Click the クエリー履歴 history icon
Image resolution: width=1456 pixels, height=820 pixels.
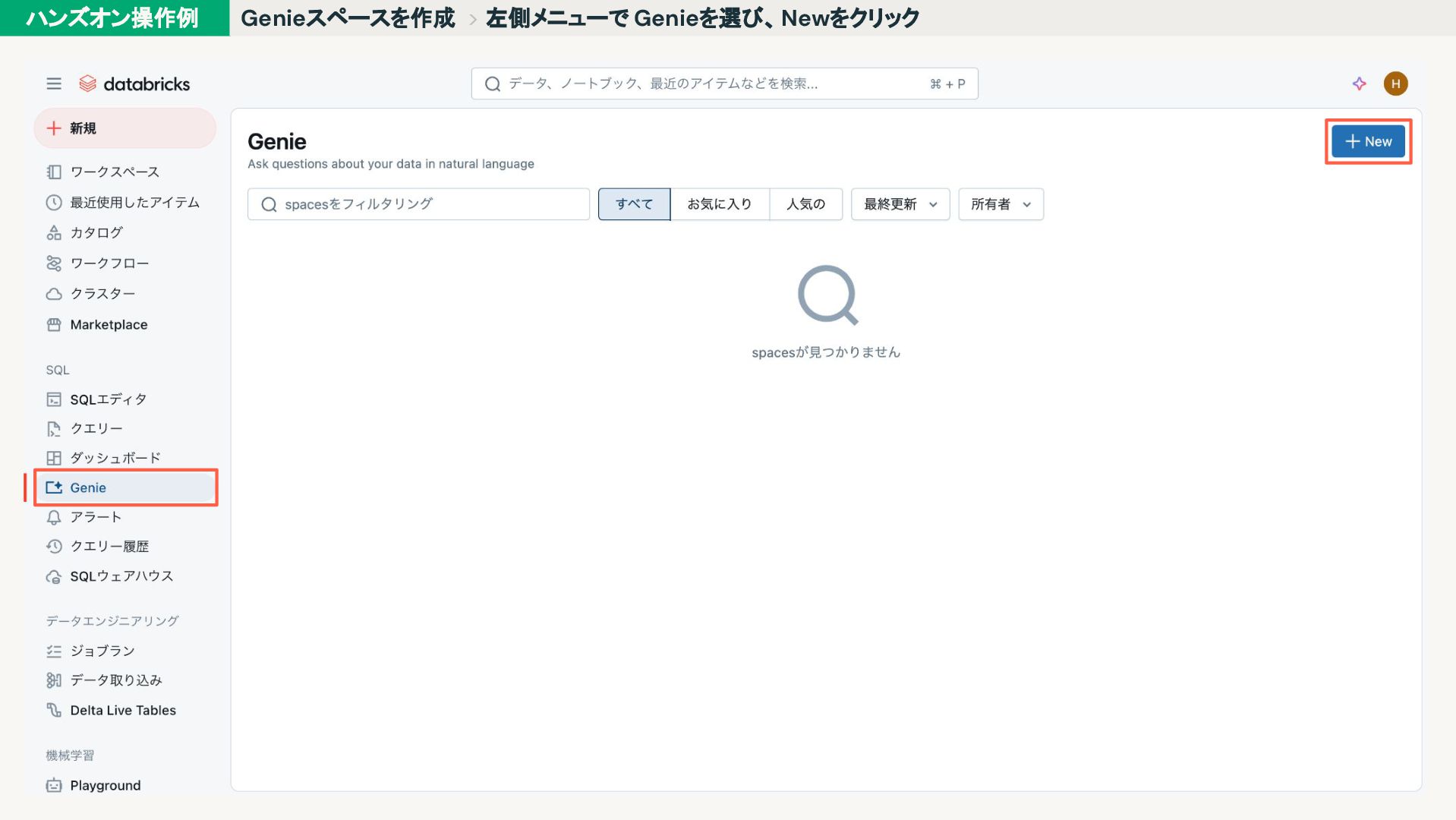pyautogui.click(x=54, y=547)
